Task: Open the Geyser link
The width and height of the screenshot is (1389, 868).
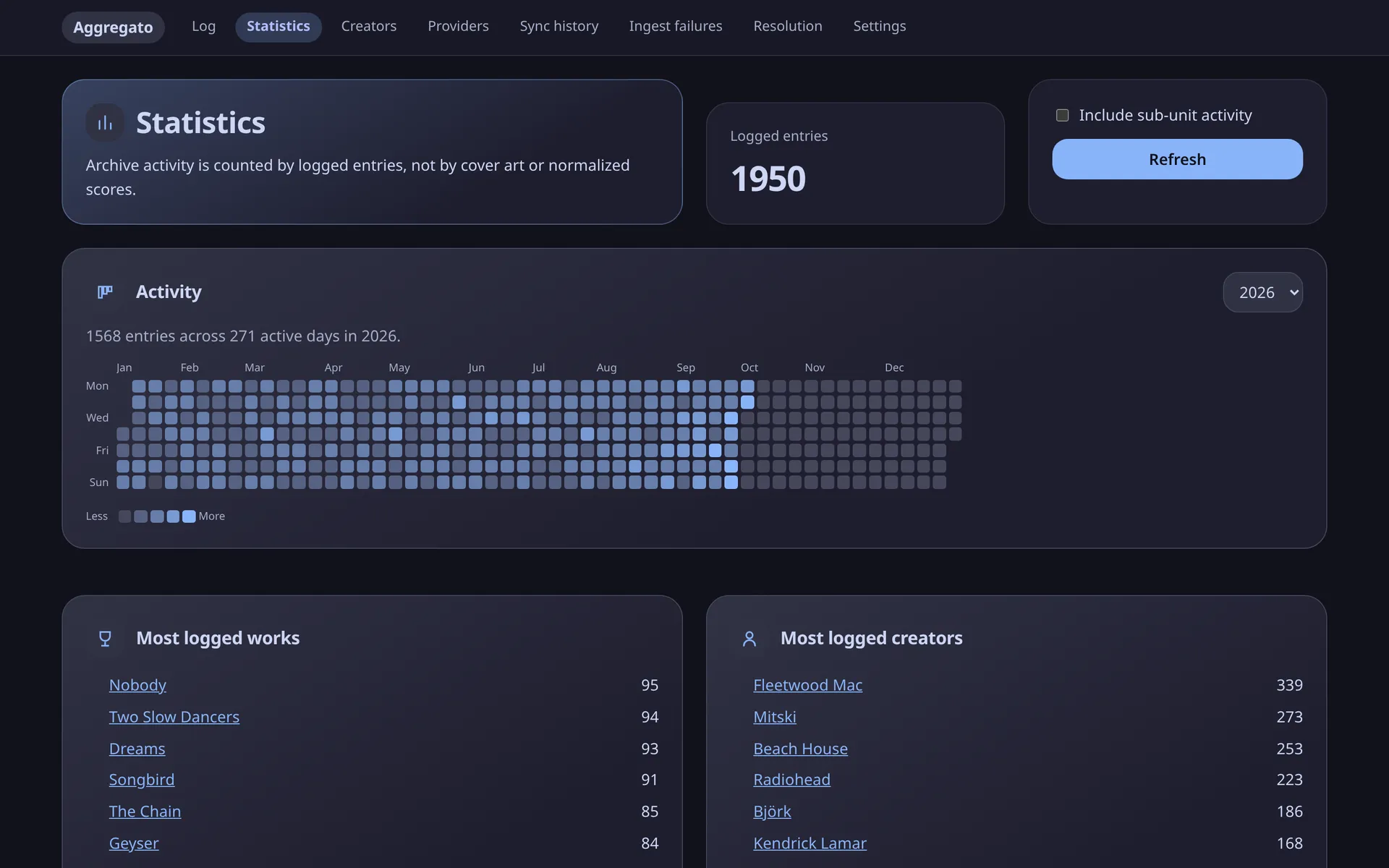Action: pos(134,843)
